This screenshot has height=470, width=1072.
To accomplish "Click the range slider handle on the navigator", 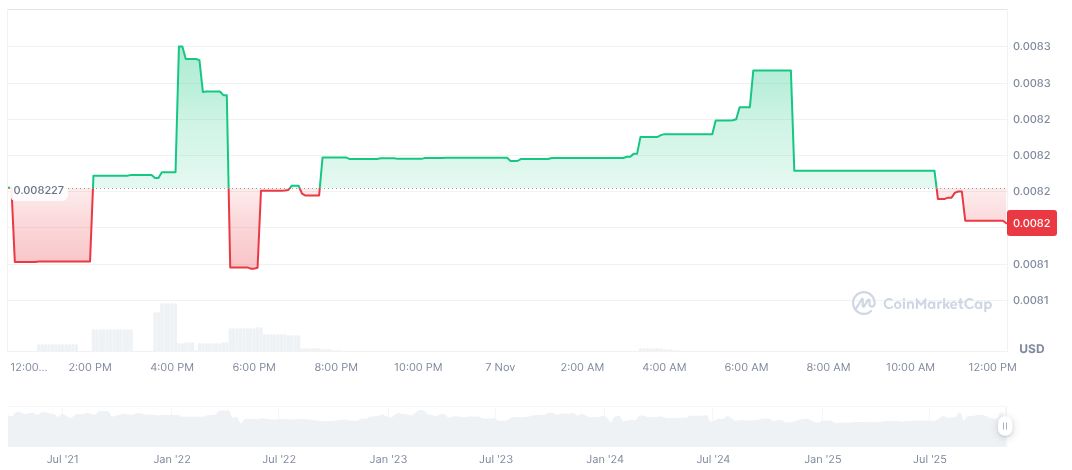I will (1004, 426).
